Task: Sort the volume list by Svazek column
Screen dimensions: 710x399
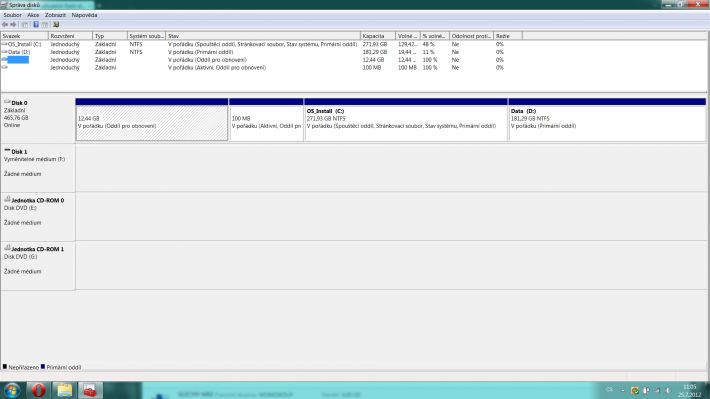Action: click(24, 36)
